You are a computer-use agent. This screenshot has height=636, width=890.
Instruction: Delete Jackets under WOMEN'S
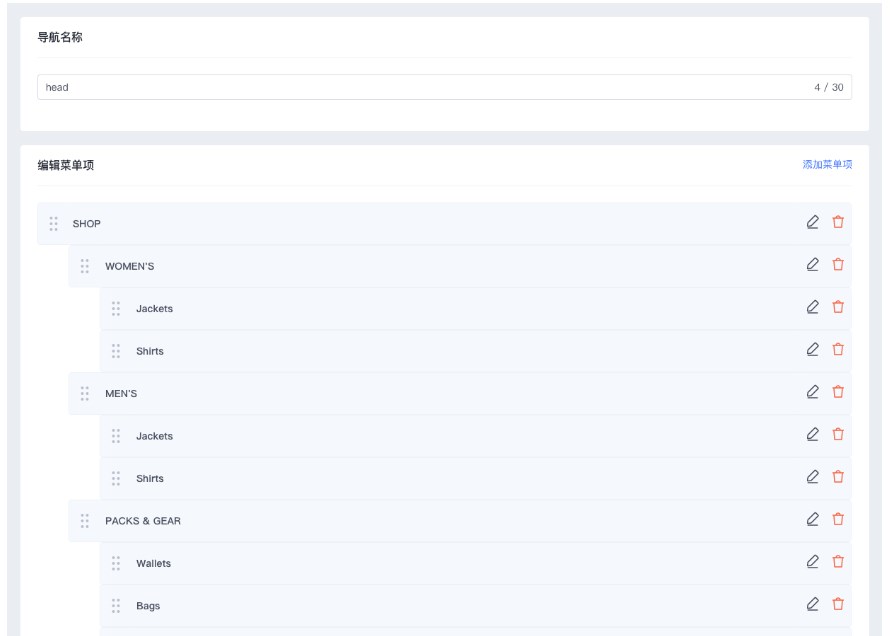pyautogui.click(x=838, y=308)
